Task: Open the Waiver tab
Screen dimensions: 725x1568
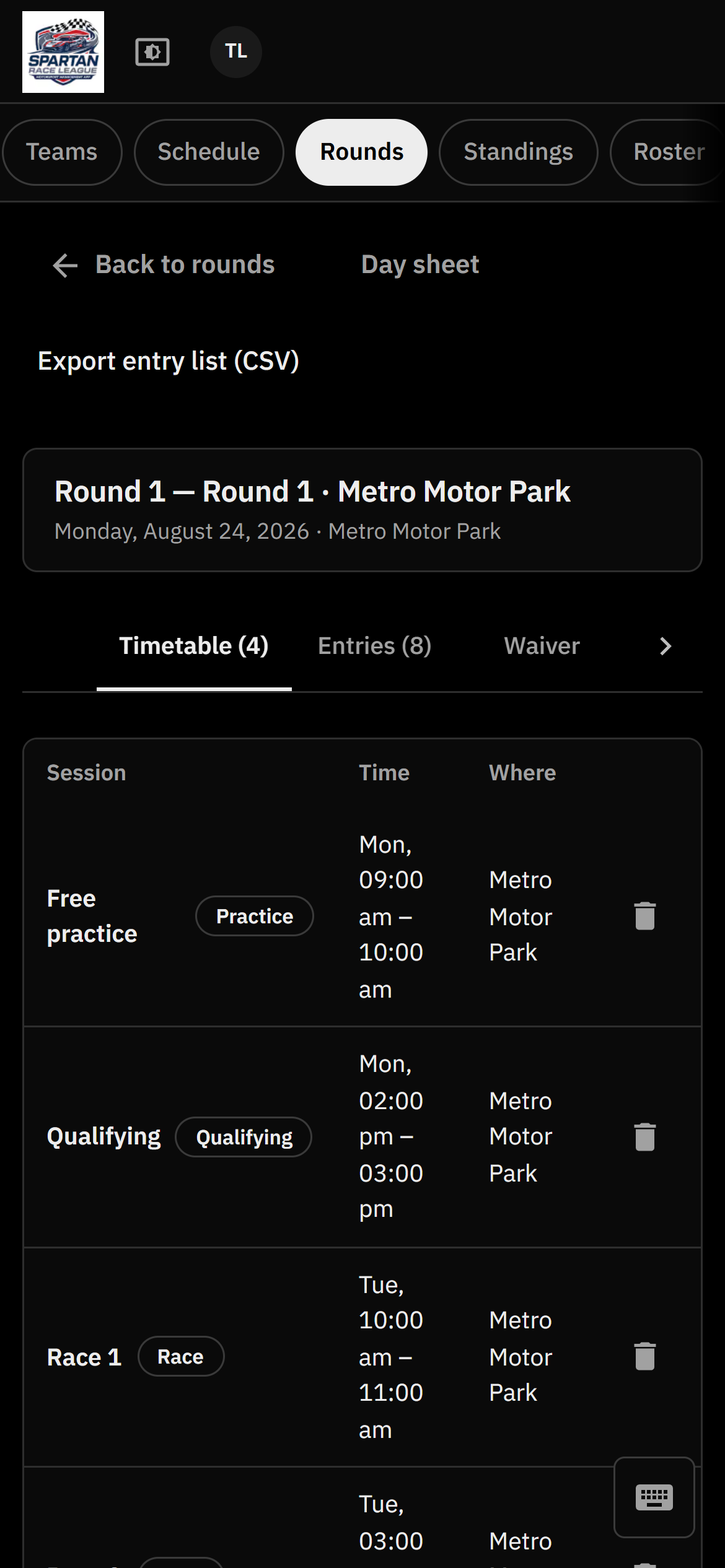Action: click(x=542, y=647)
